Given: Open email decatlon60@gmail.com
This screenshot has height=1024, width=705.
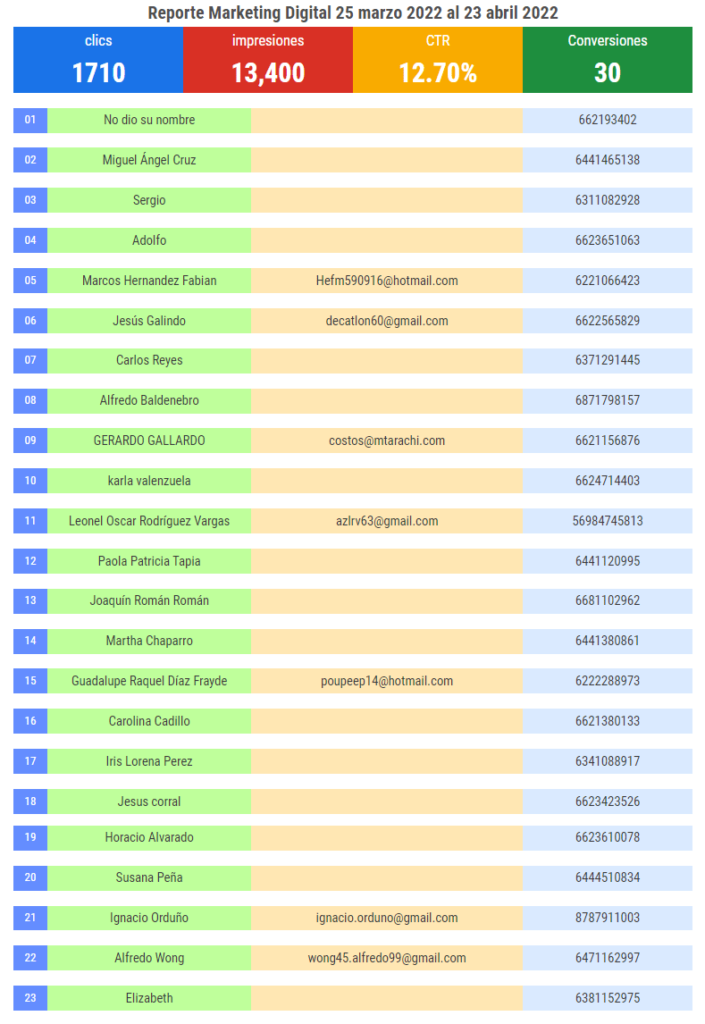Looking at the screenshot, I should coord(387,321).
